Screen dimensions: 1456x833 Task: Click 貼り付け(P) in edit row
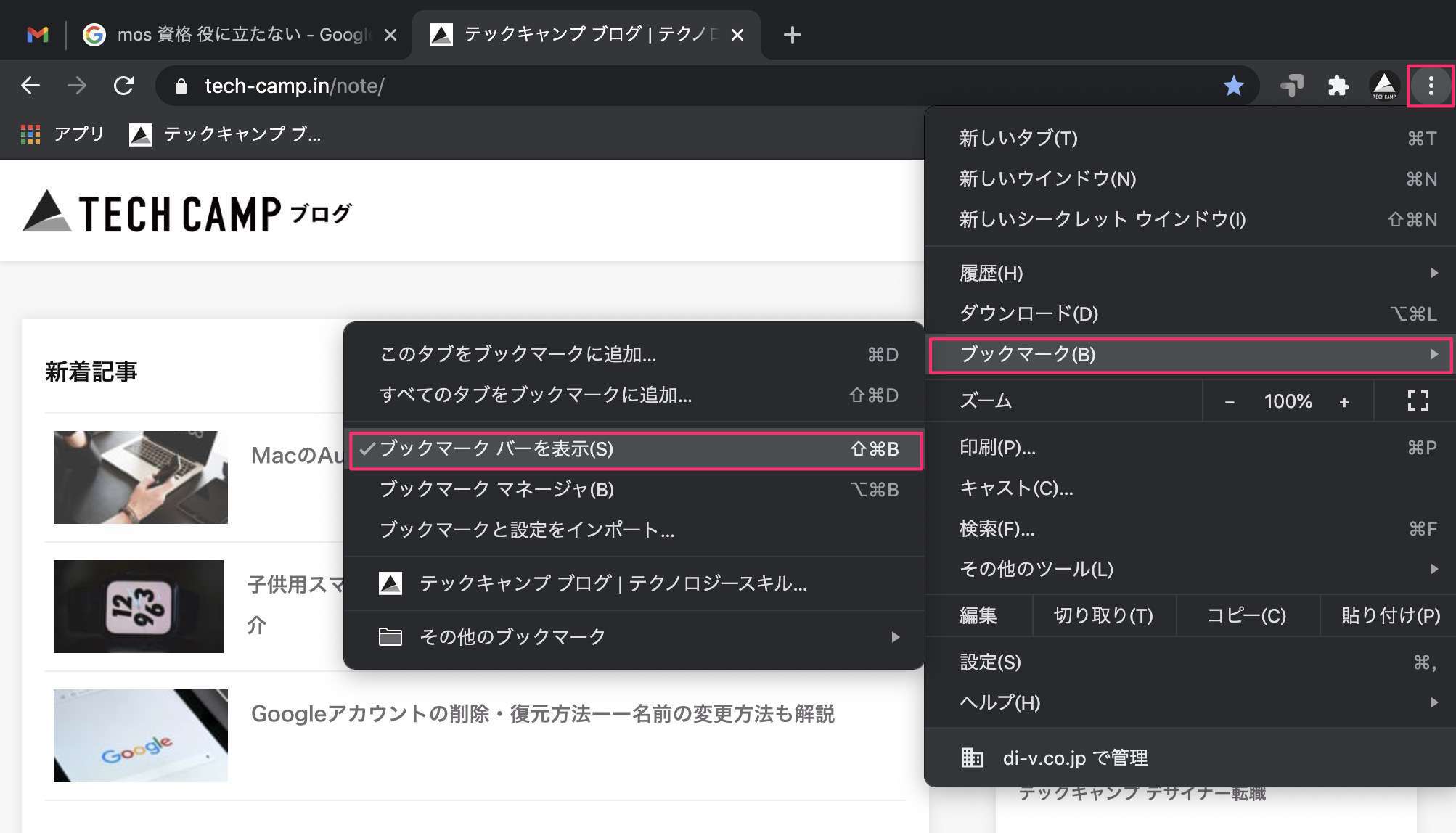[1389, 615]
